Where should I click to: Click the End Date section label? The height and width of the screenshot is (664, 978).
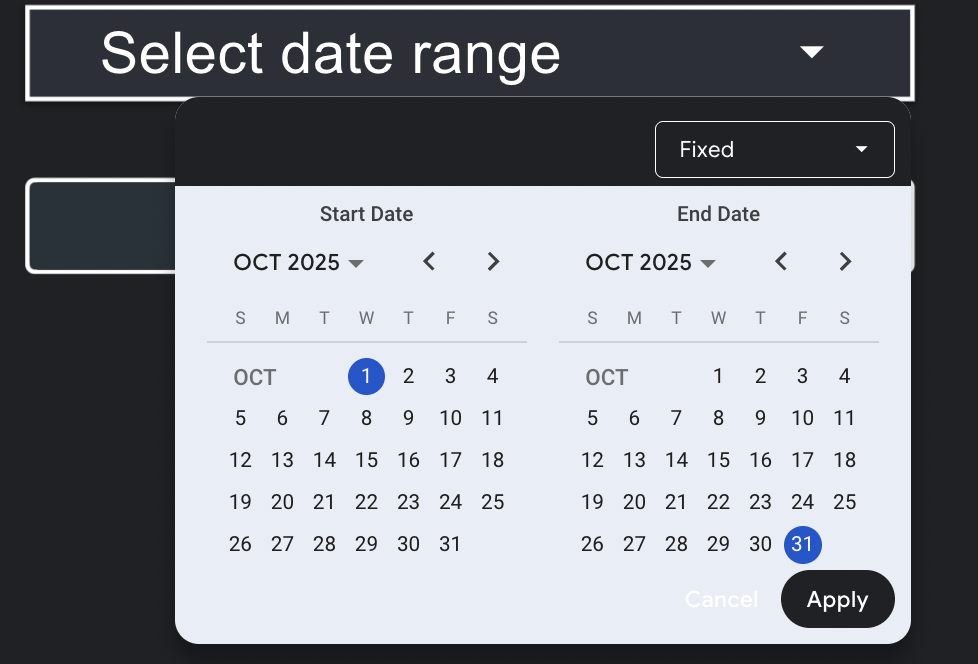click(718, 213)
